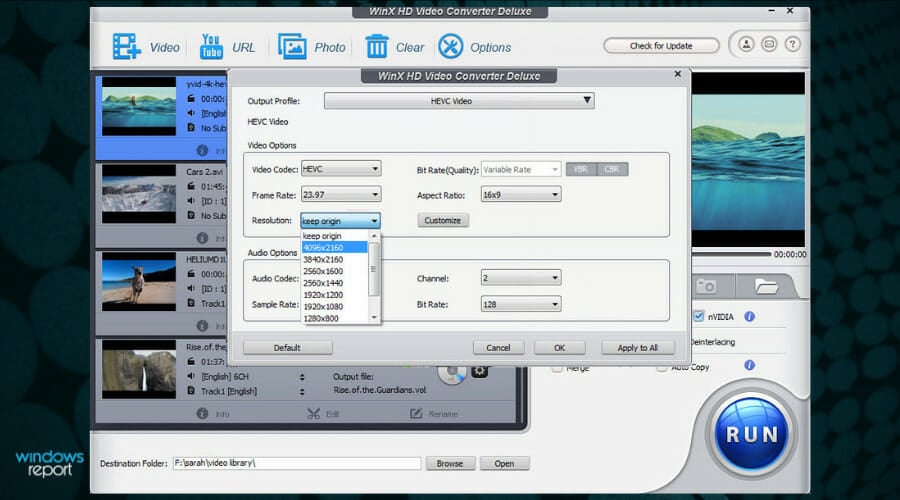Open the Aspect Ratio 16x9 dropdown
The image size is (900, 500).
pos(521,195)
